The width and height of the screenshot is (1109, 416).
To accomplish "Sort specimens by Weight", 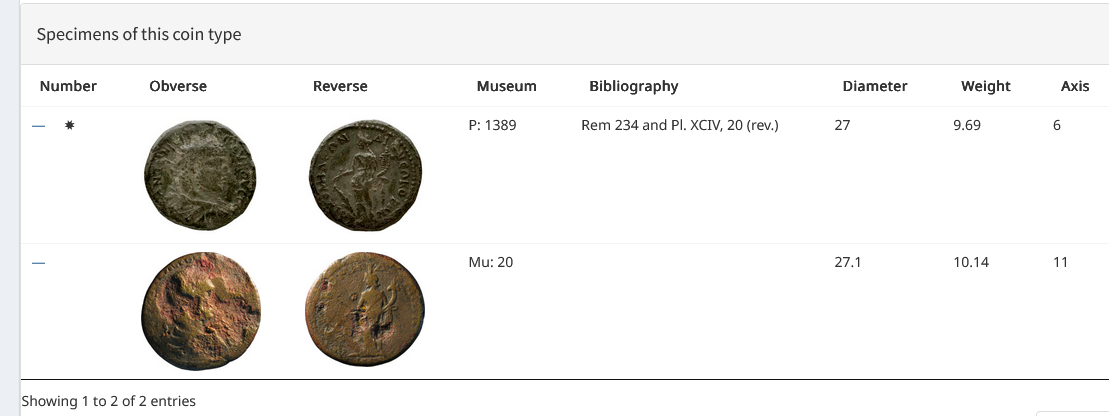I will pos(985,86).
